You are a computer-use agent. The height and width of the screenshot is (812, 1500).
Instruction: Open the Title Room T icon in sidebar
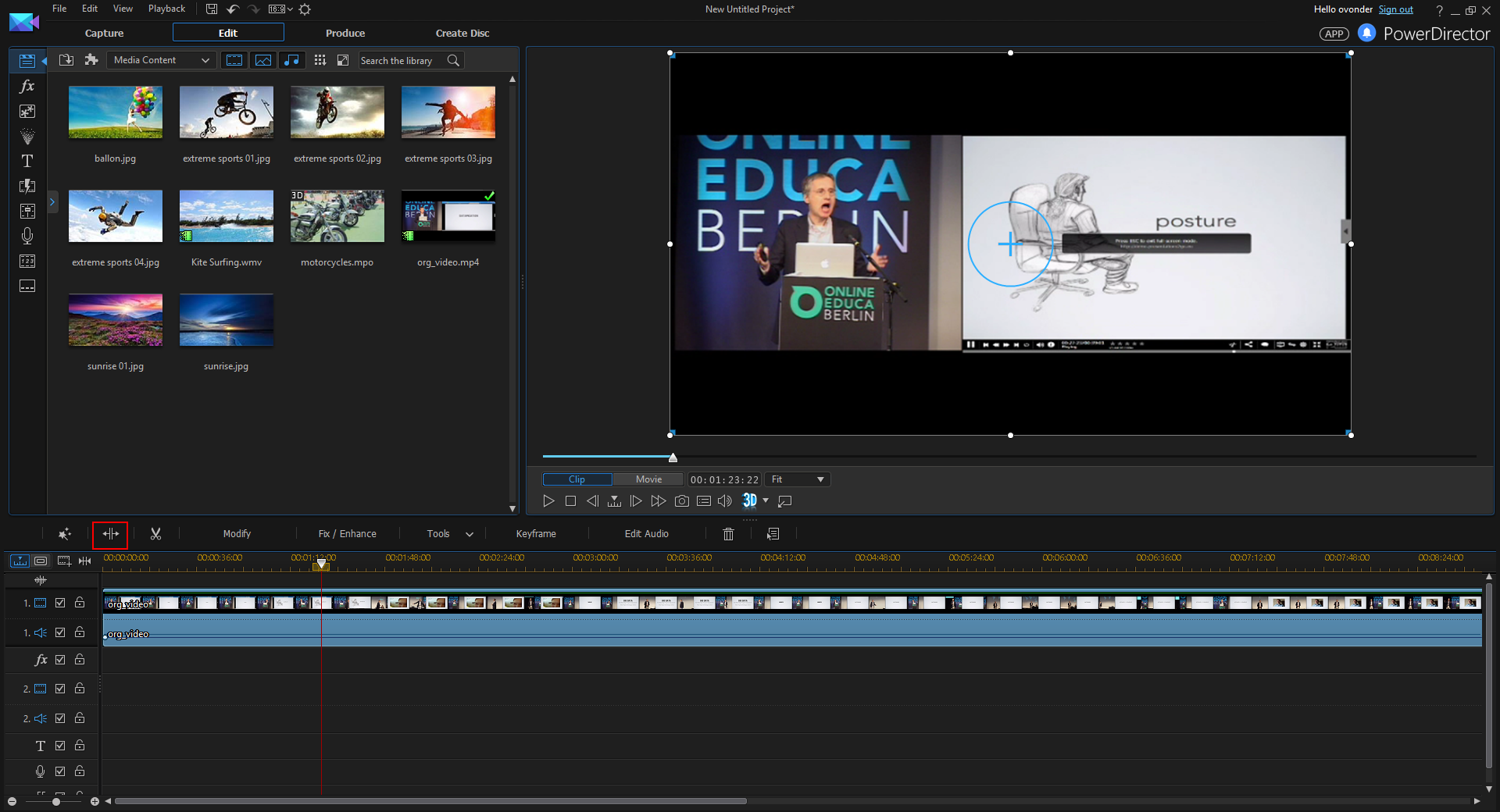[27, 162]
